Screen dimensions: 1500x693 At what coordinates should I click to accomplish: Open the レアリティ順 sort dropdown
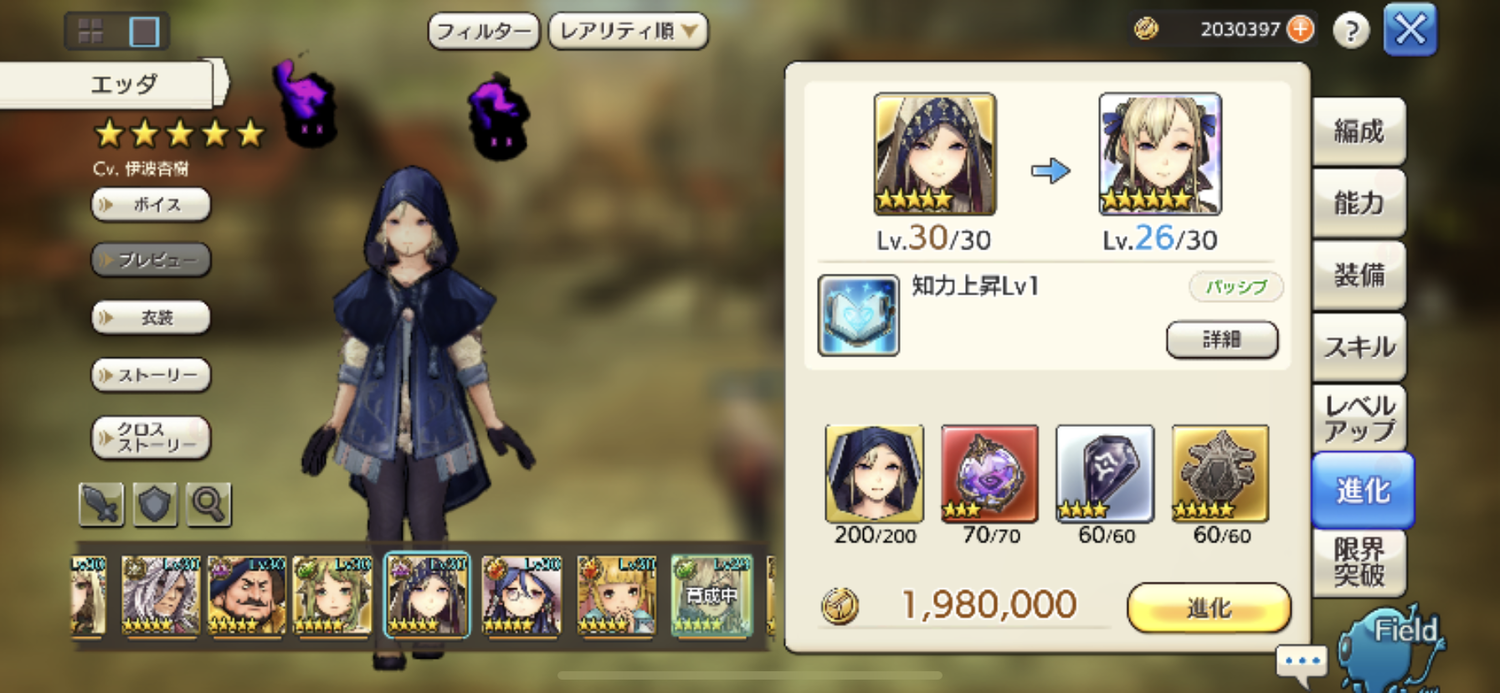point(628,31)
